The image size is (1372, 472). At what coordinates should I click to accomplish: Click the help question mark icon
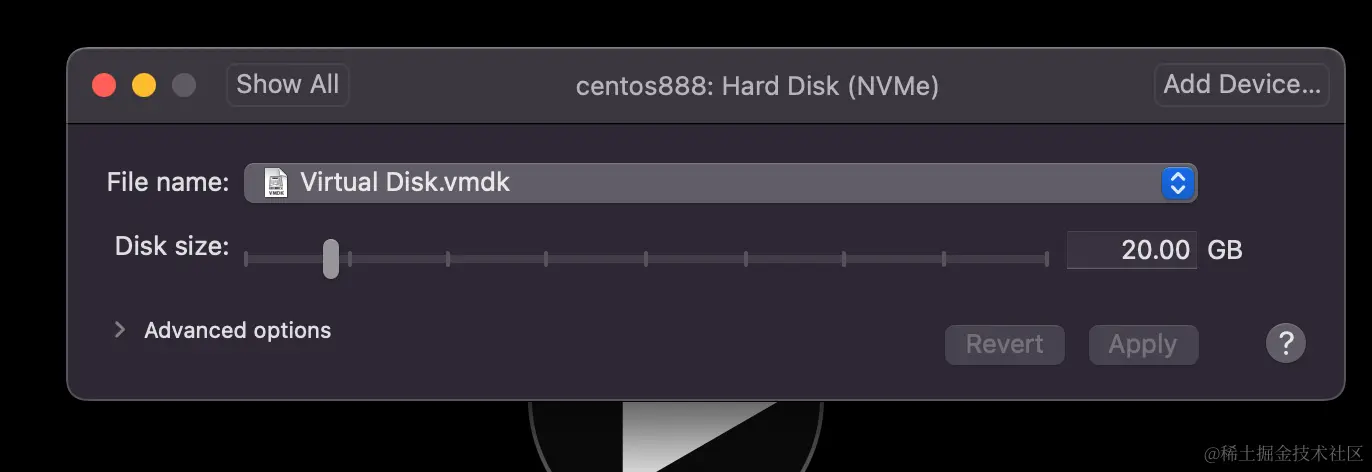point(1285,344)
